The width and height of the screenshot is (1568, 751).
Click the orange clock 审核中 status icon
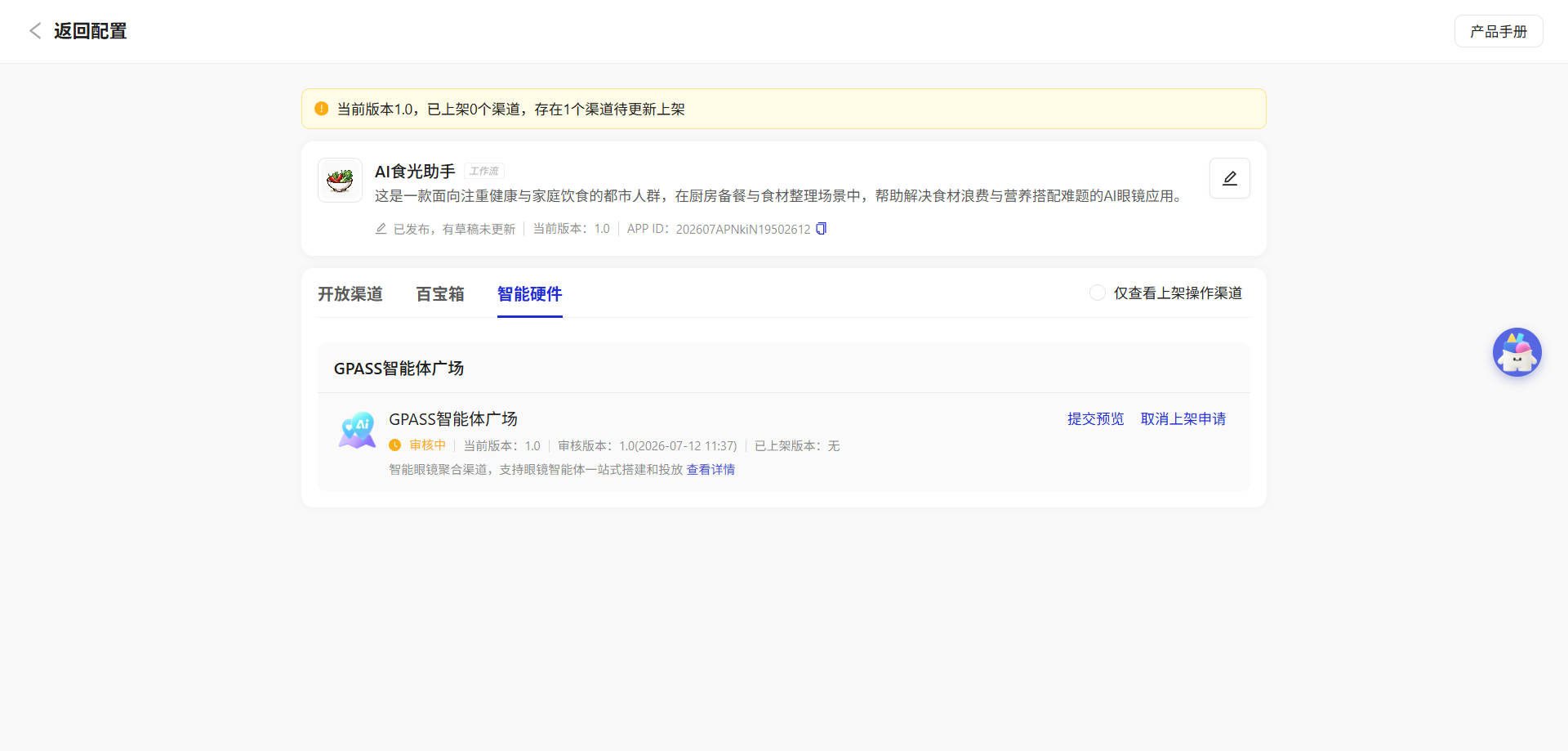395,445
